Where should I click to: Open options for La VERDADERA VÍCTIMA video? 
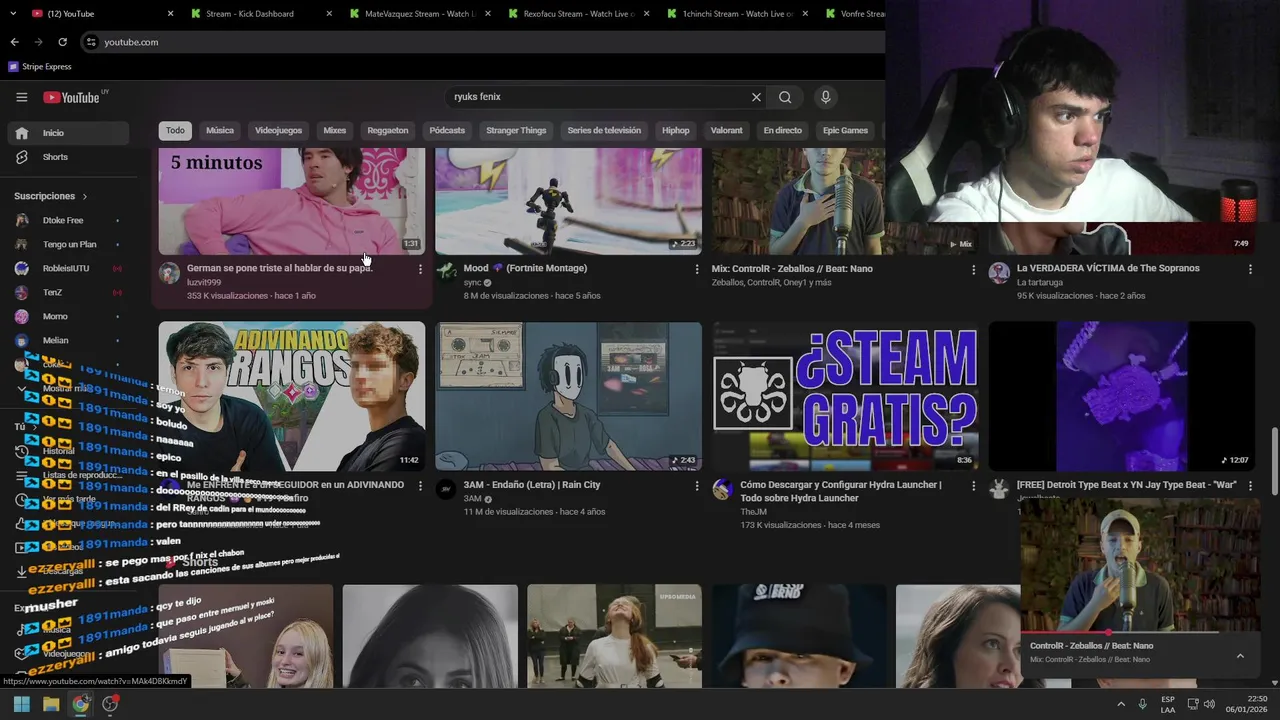(x=1250, y=269)
